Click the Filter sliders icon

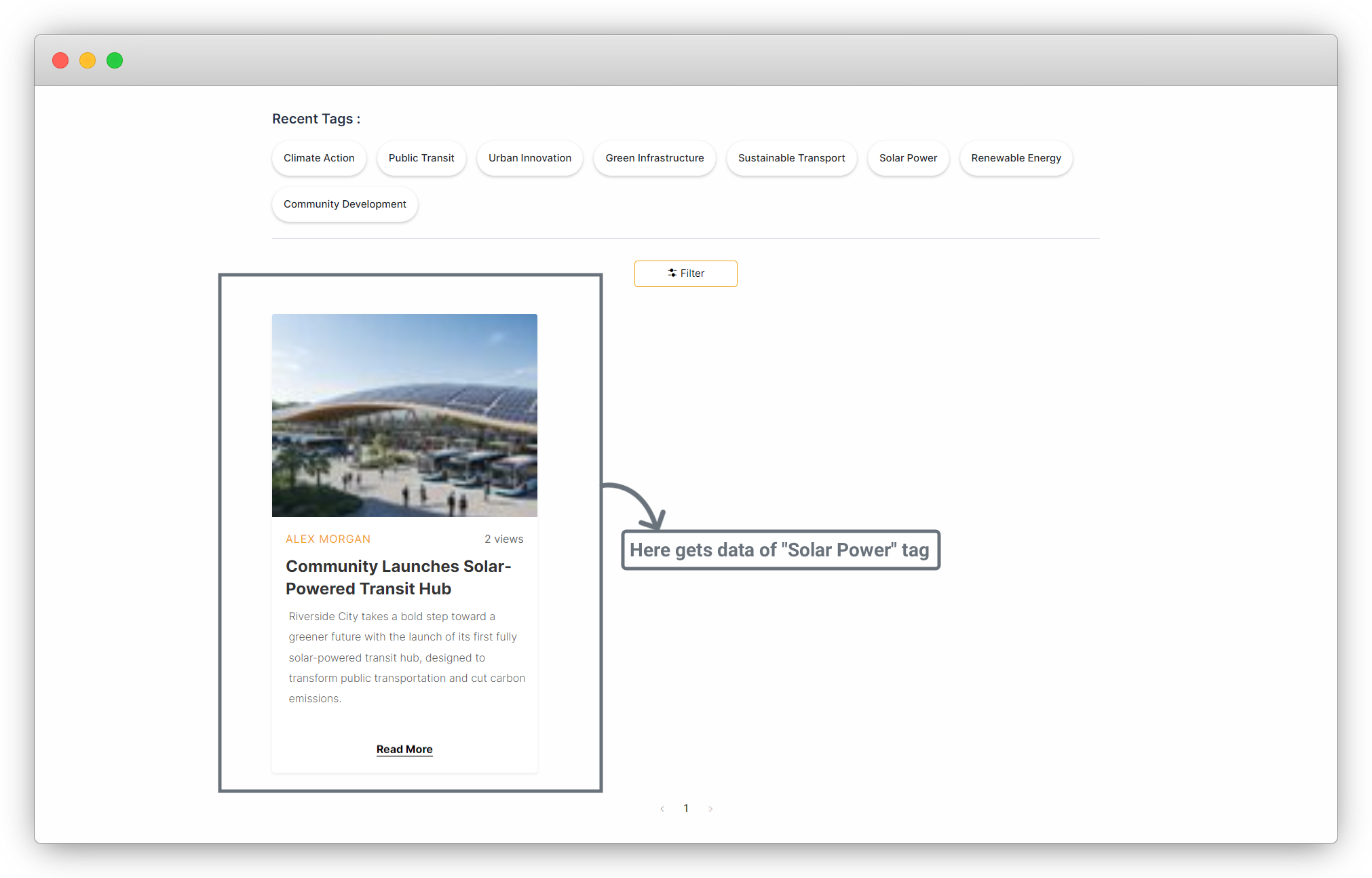click(672, 273)
